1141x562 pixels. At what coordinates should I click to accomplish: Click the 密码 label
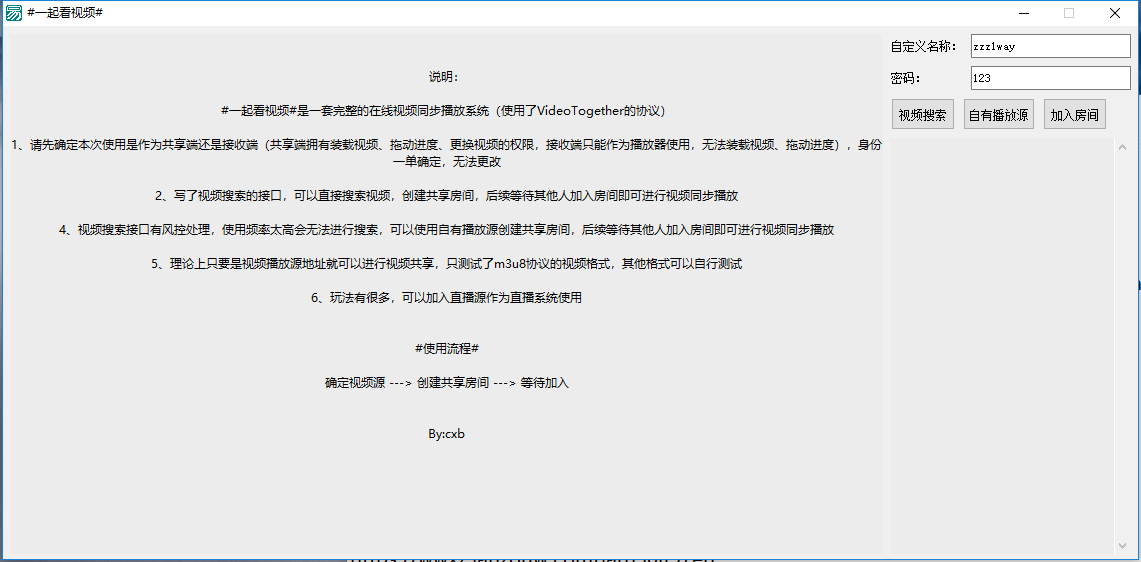point(905,78)
